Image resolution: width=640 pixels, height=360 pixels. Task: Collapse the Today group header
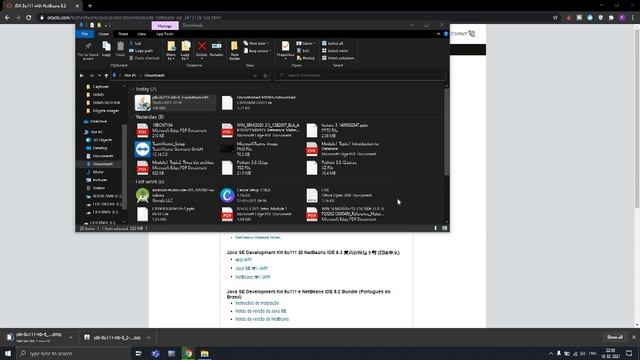click(132, 89)
